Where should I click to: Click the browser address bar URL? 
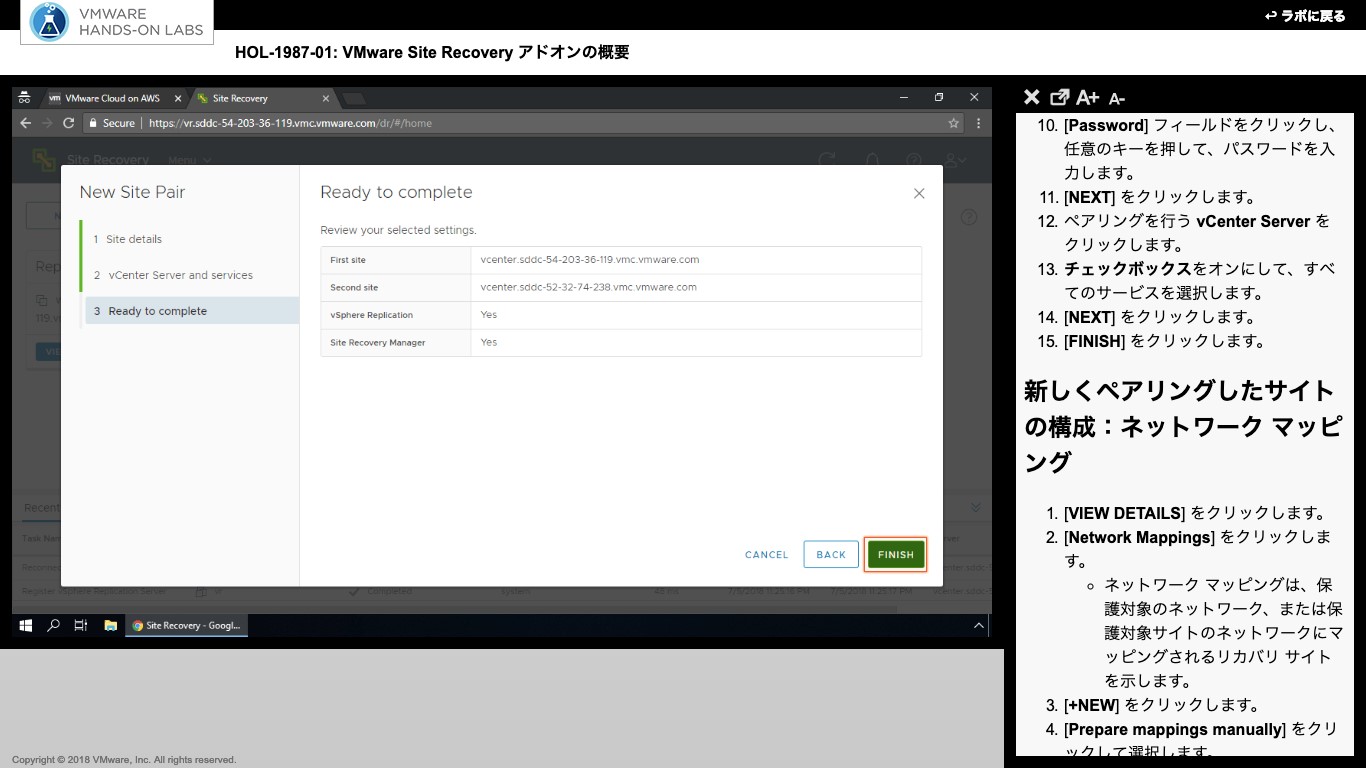290,123
